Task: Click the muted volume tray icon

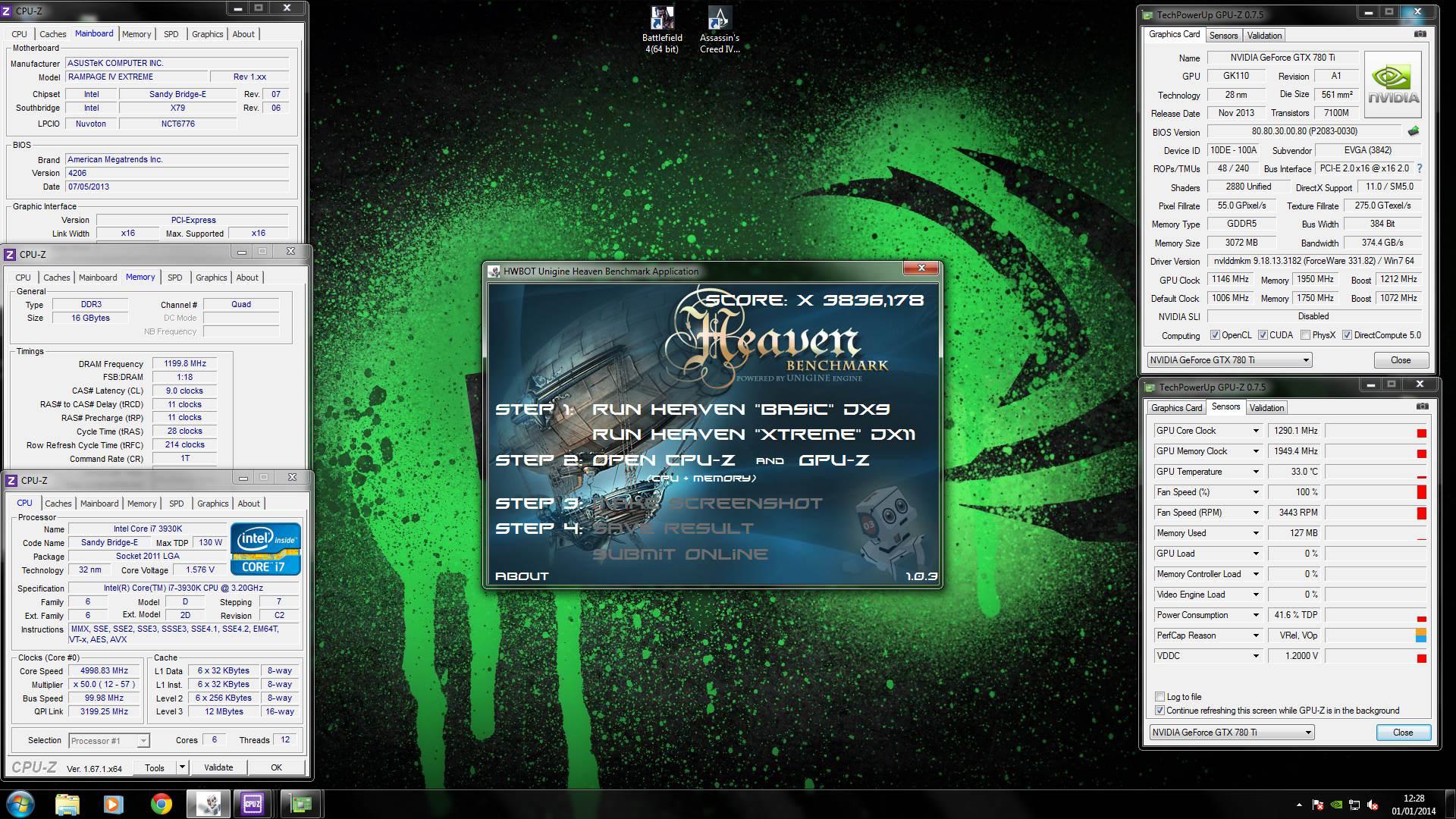Action: click(x=1373, y=805)
